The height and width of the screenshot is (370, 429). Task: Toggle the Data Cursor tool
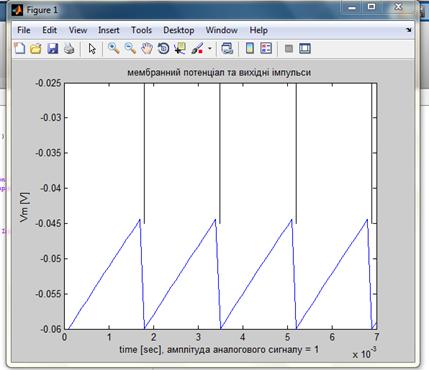(x=180, y=49)
